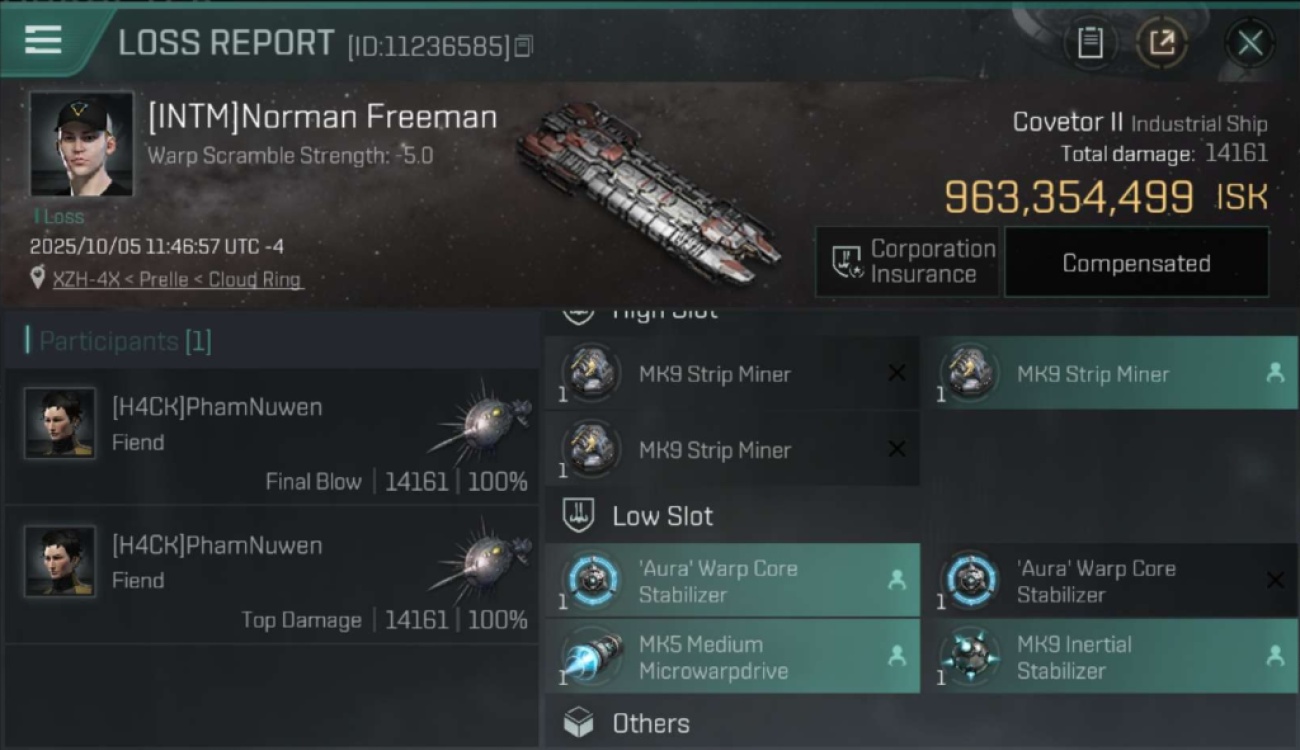Viewport: 1300px width, 750px height.
Task: Expand the Others section
Action: click(x=650, y=723)
